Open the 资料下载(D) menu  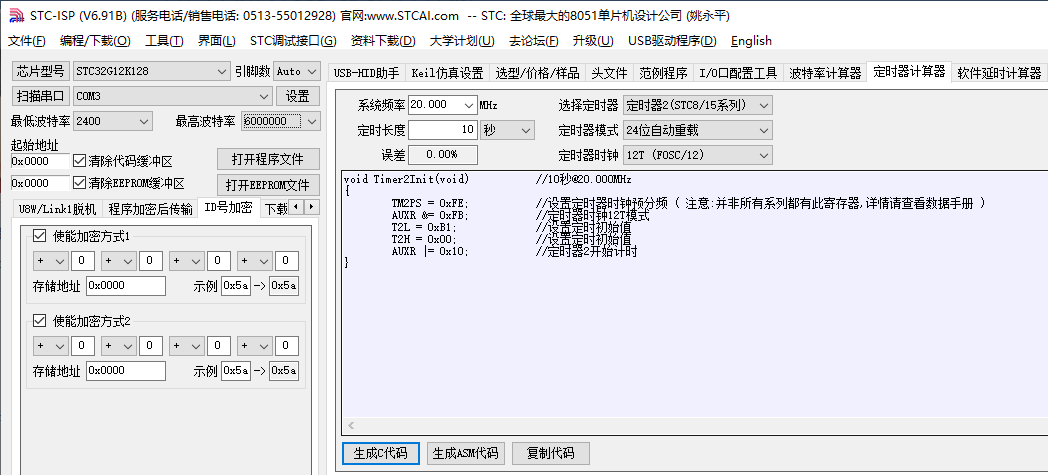(383, 41)
